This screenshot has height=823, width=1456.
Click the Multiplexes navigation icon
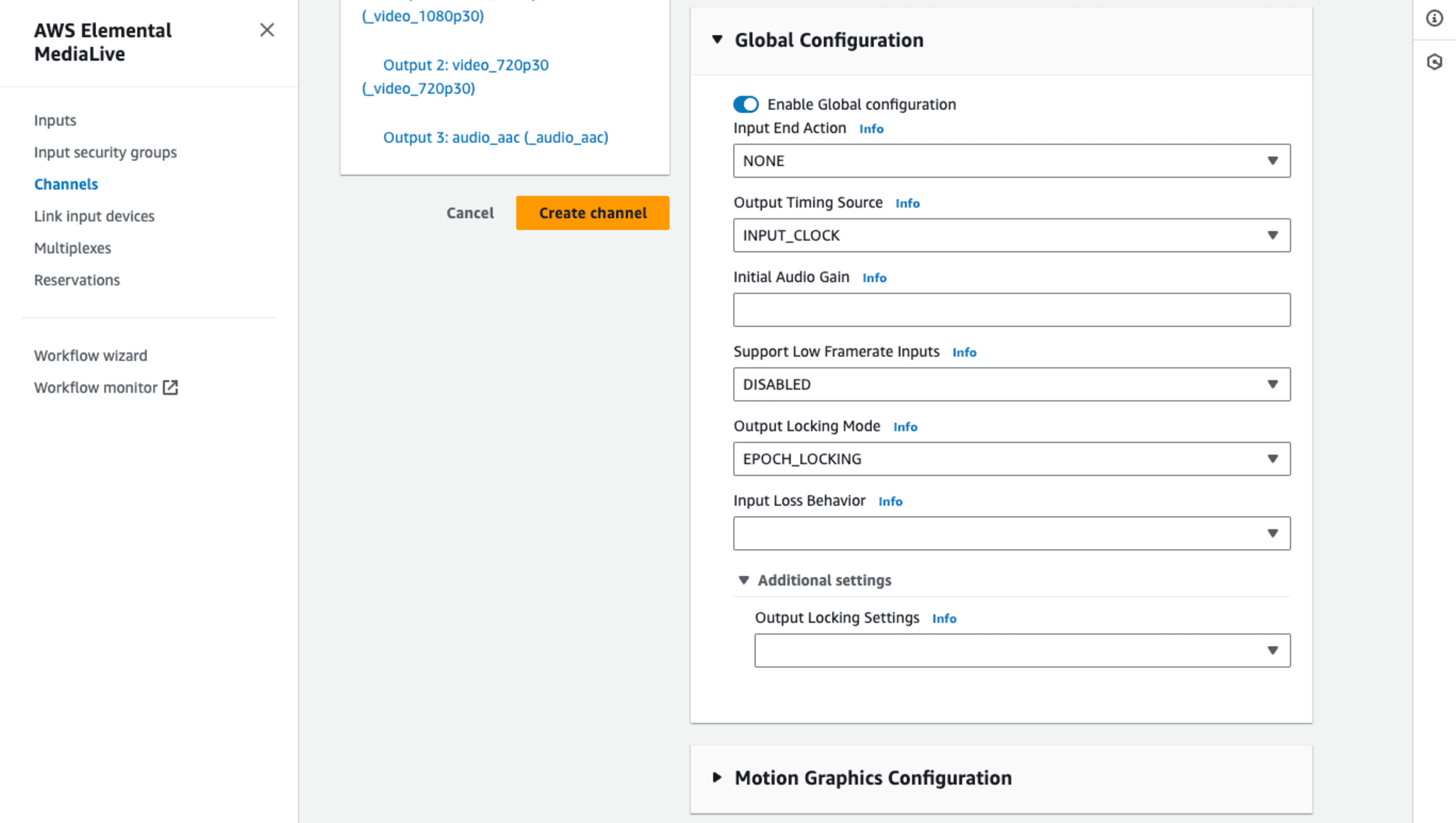point(73,248)
